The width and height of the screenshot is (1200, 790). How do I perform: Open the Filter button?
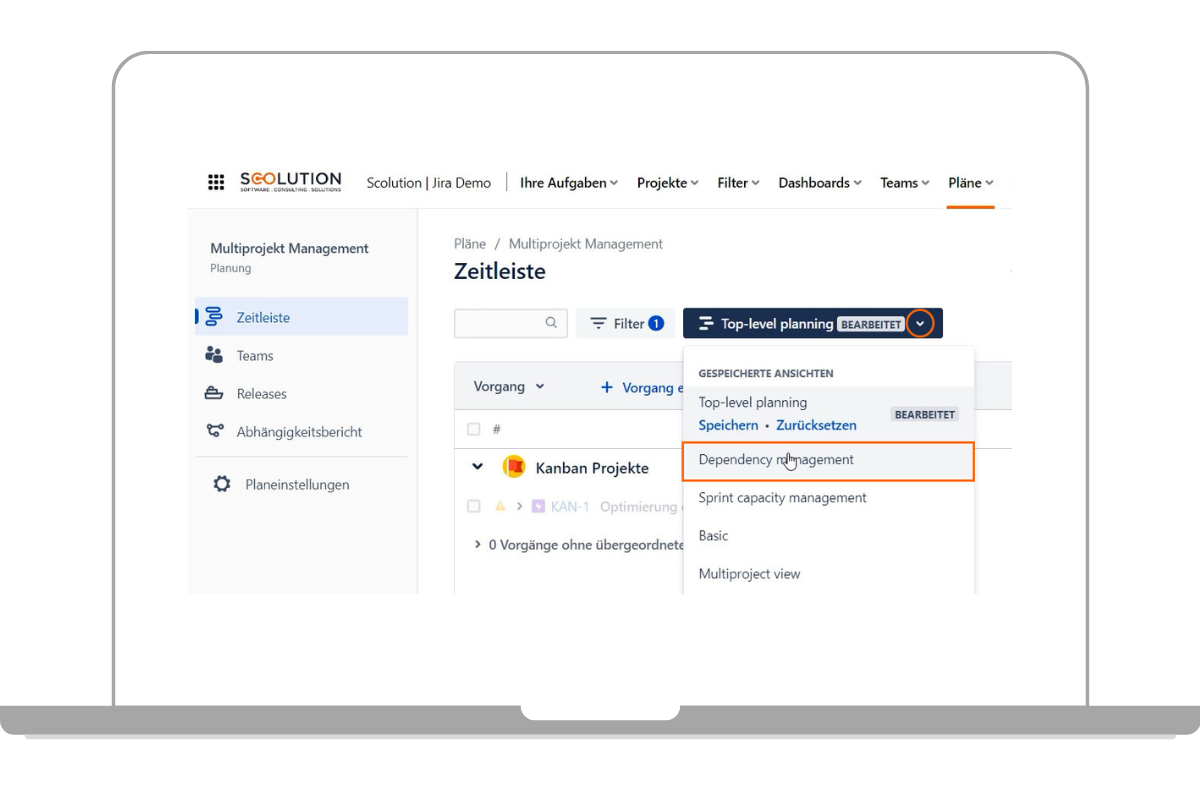[x=626, y=323]
